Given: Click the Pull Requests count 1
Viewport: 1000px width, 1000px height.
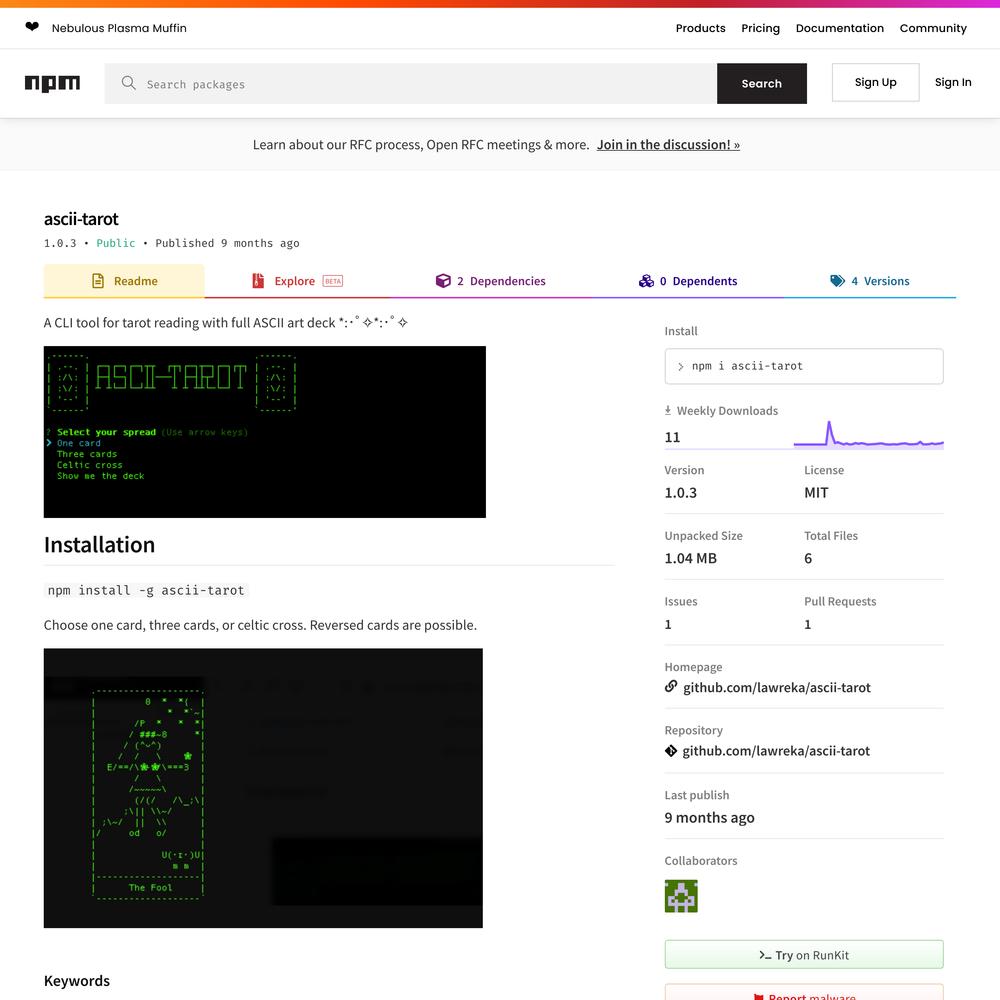Looking at the screenshot, I should pos(807,624).
